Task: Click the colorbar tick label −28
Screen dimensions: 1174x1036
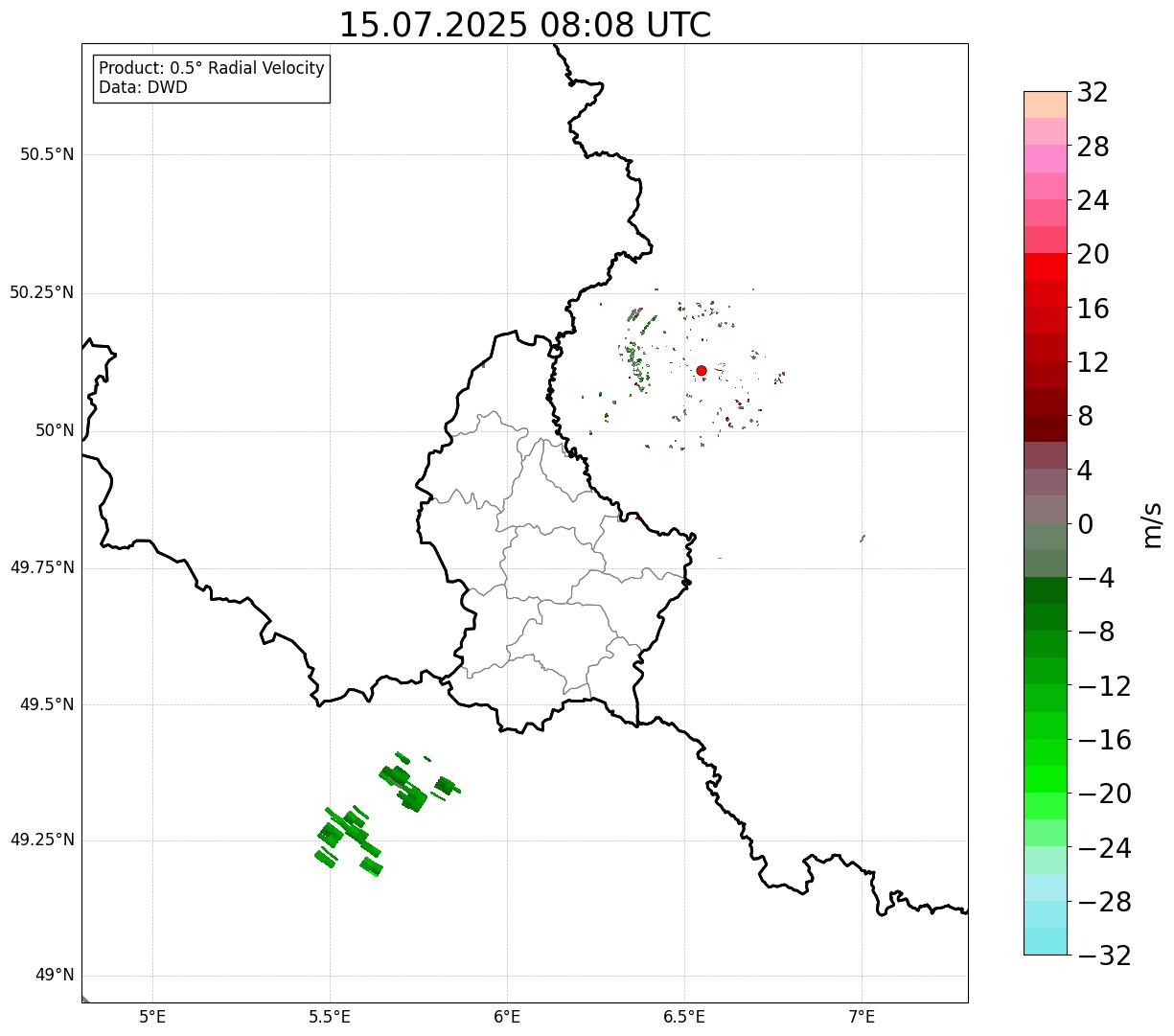Action: [x=1104, y=903]
